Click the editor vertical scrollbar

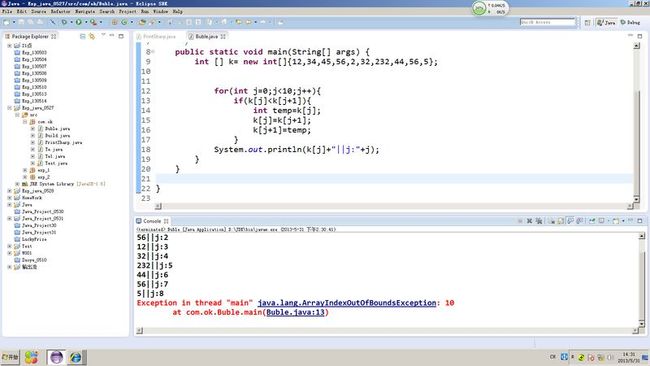636,122
